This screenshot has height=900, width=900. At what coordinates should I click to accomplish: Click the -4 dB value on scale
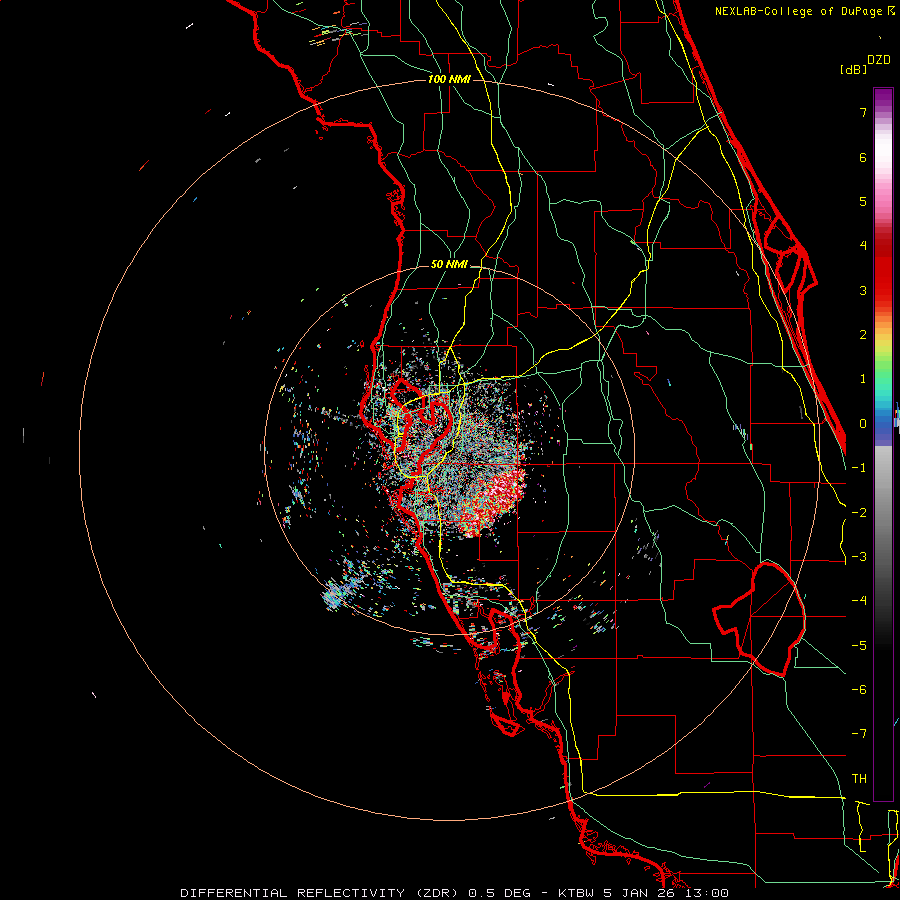click(x=859, y=601)
